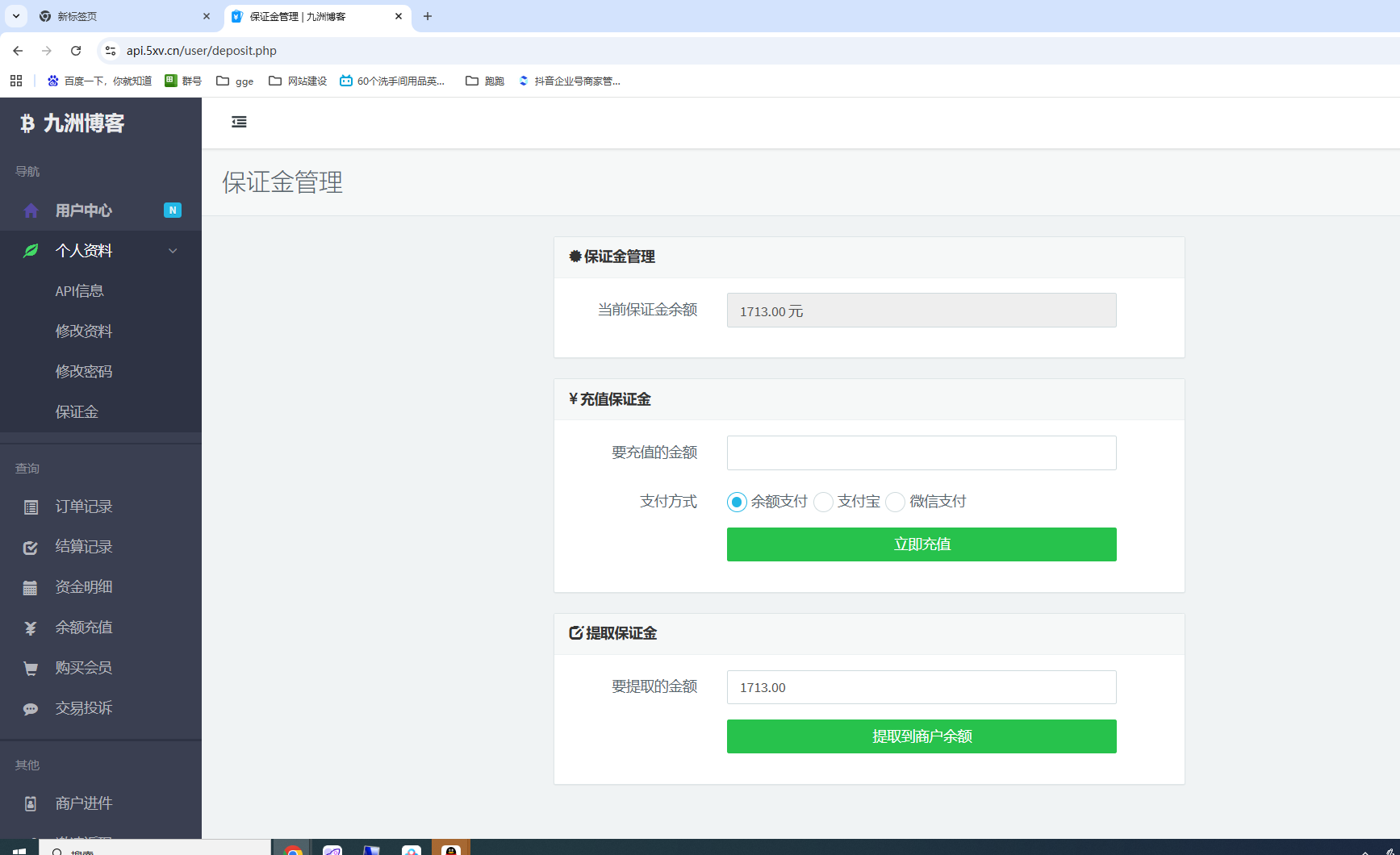Open 交易投诉 chat bubble icon
1400x855 pixels.
point(31,709)
